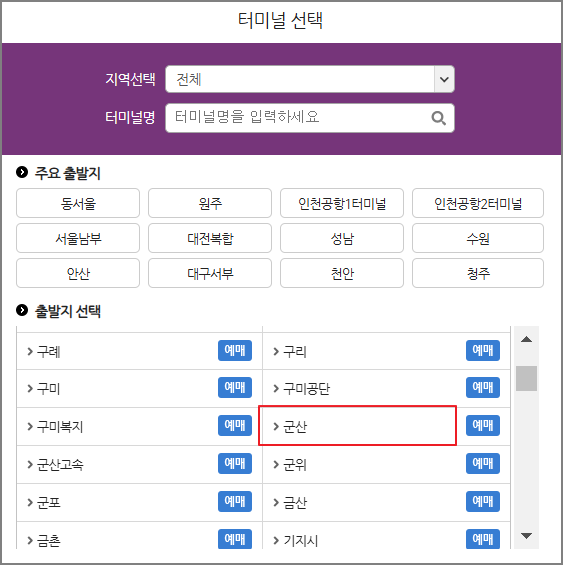Click 예매 button for 구례
This screenshot has width=563, height=565.
[235, 350]
